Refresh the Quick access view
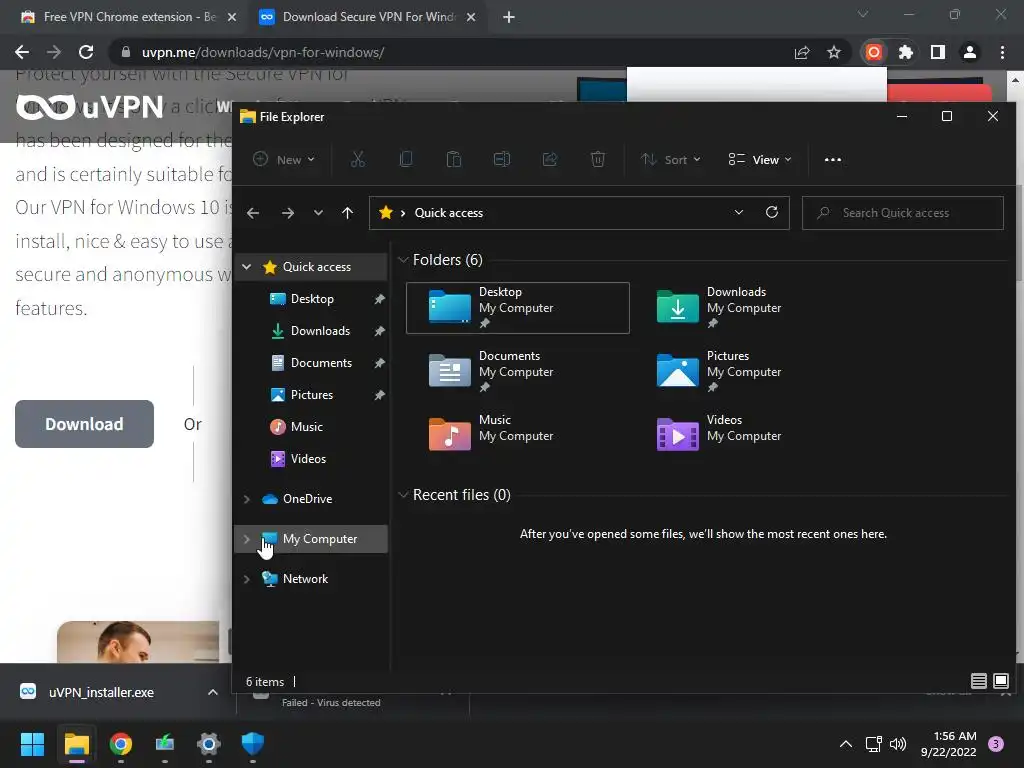This screenshot has width=1024, height=768. (x=771, y=212)
